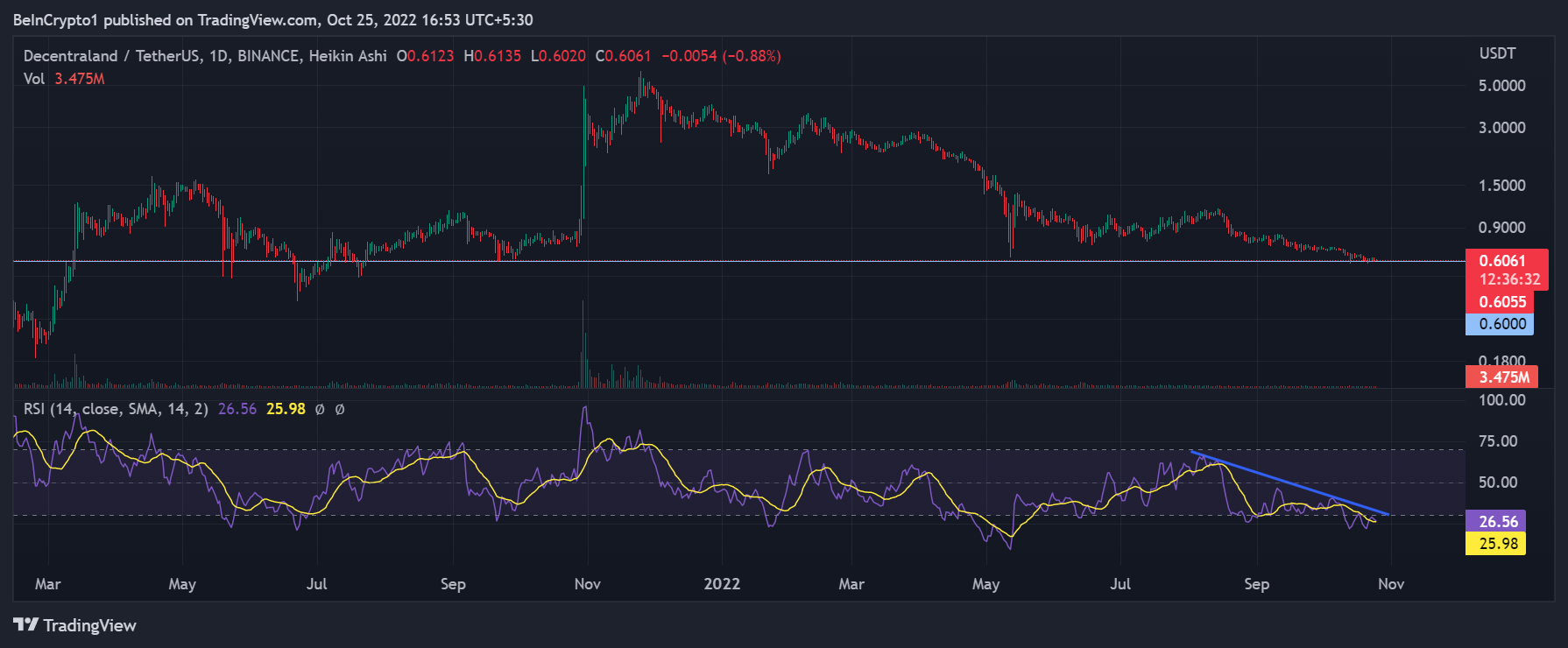1568x648 pixels.
Task: Click the 5.0000 price axis label
Action: 1501,86
